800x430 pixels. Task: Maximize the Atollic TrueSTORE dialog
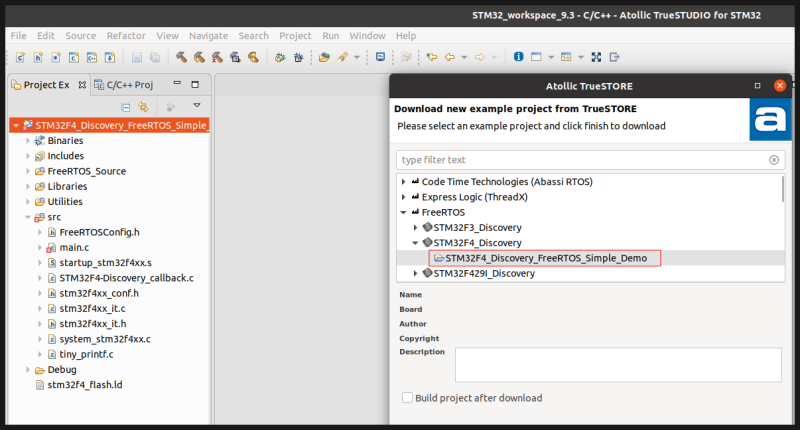coord(757,86)
